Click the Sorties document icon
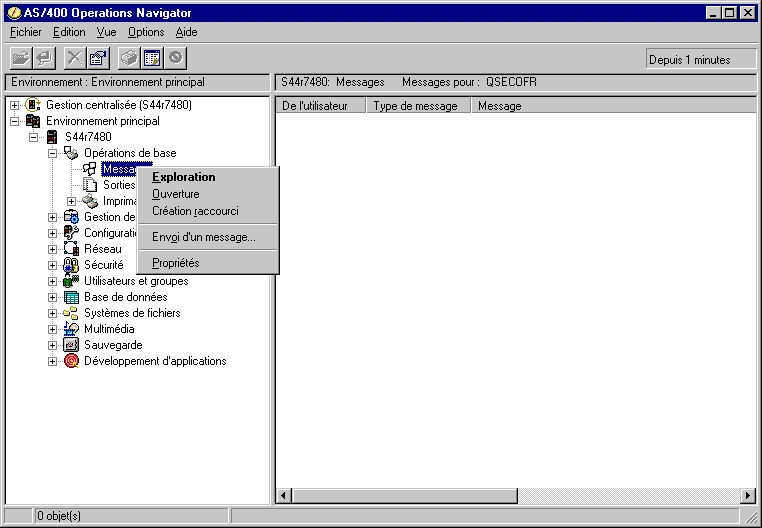Screen dimensions: 762x528 point(90,185)
